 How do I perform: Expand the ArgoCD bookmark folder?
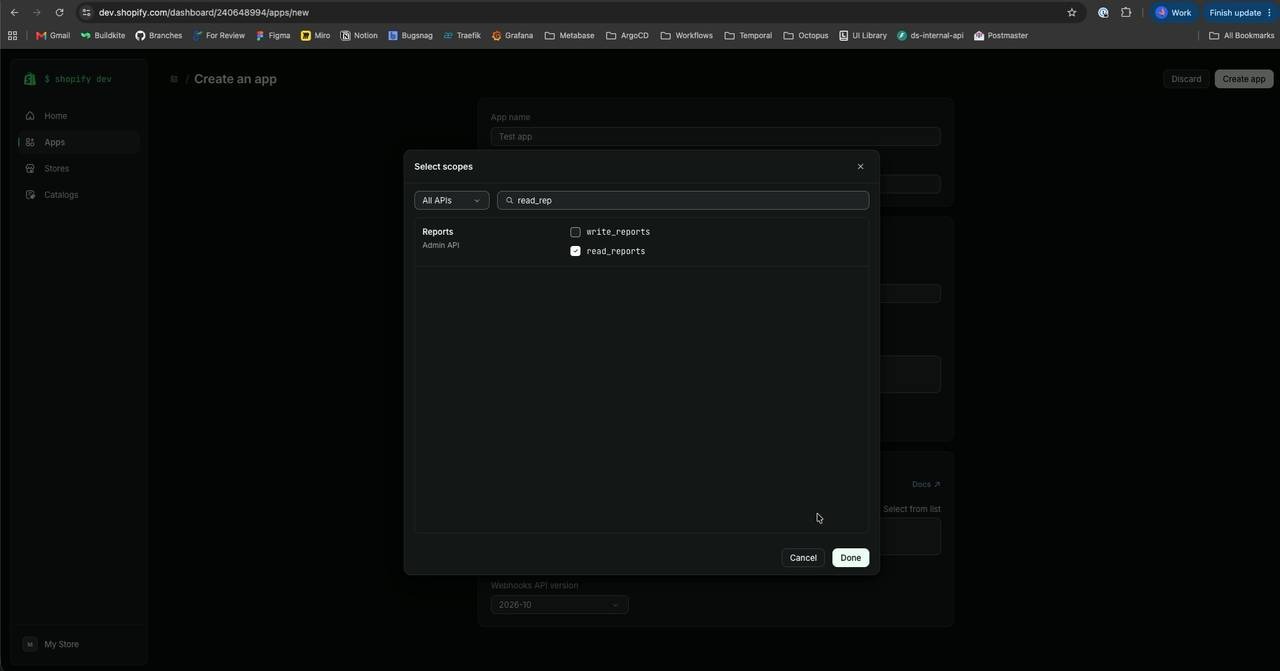tap(628, 36)
